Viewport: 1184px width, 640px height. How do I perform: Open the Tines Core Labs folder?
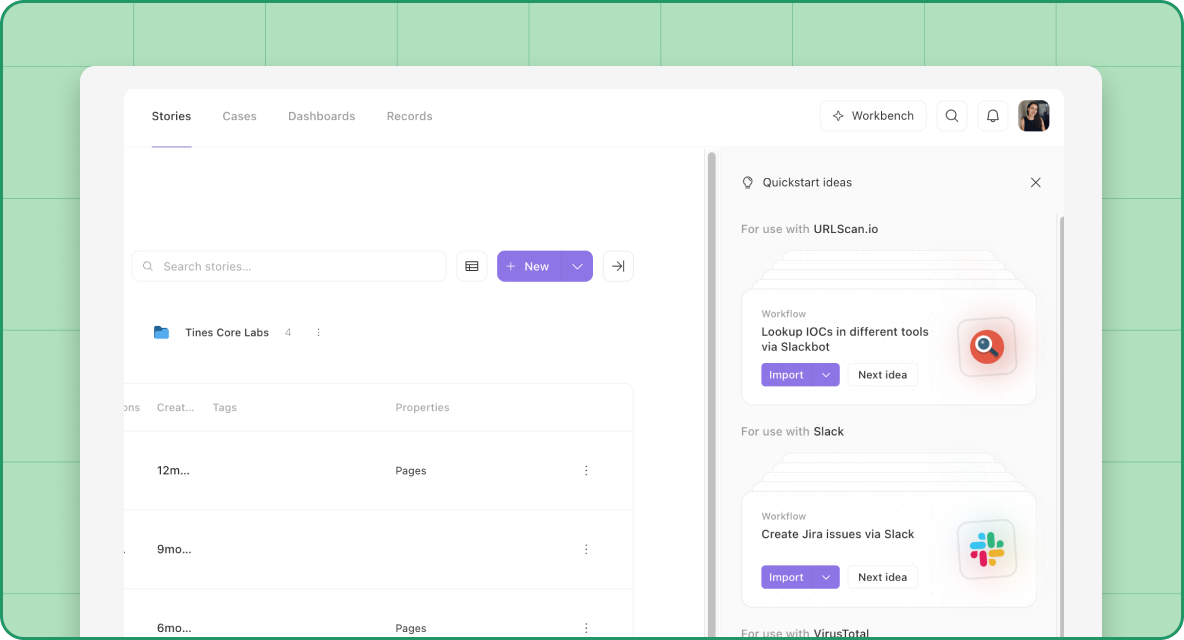pos(227,333)
